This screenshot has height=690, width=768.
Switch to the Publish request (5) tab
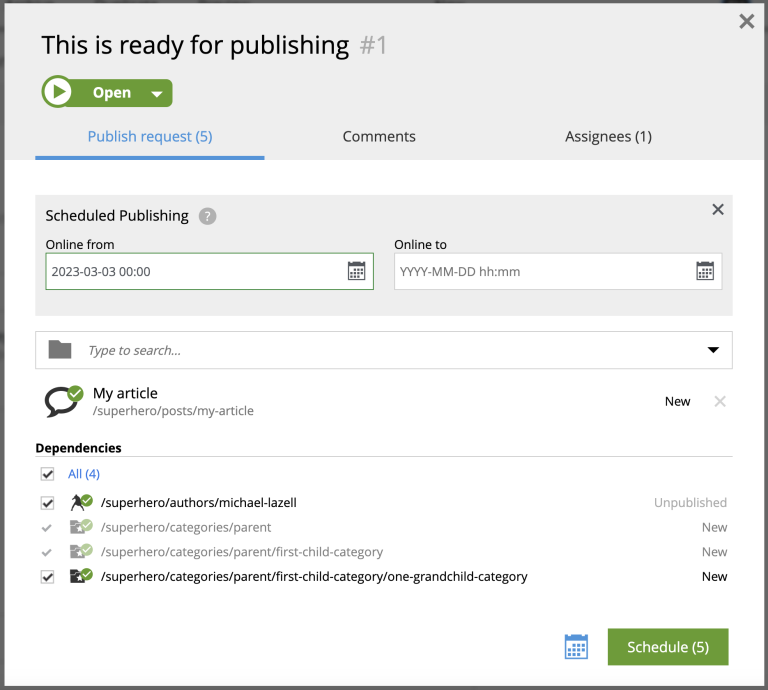coord(150,137)
